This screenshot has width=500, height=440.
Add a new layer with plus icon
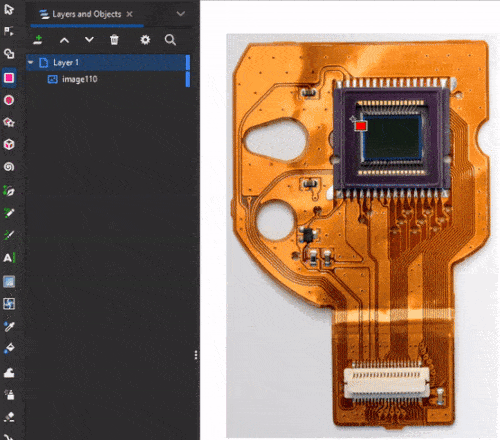tap(38, 40)
